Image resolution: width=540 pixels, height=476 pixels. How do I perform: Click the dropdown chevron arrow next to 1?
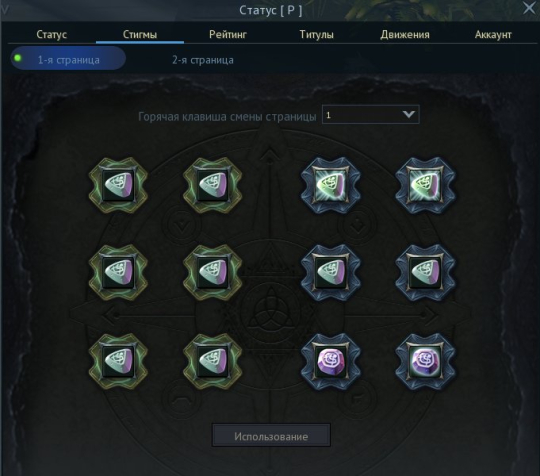408,114
